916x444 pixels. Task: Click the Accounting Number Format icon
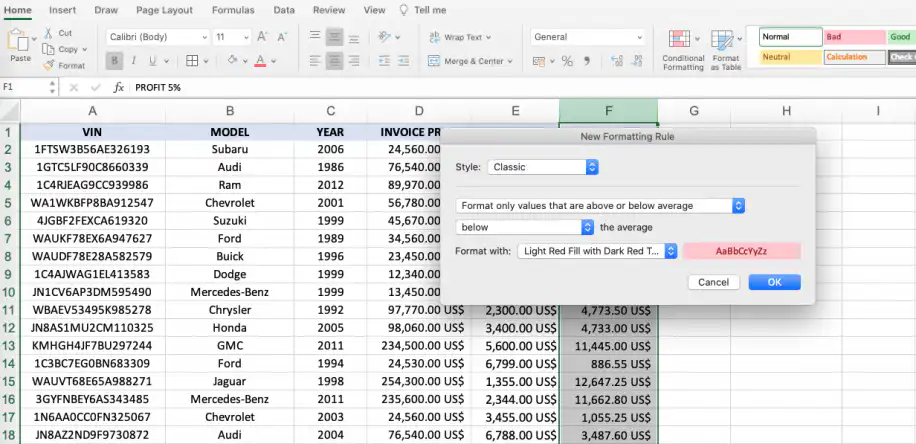click(x=538, y=61)
